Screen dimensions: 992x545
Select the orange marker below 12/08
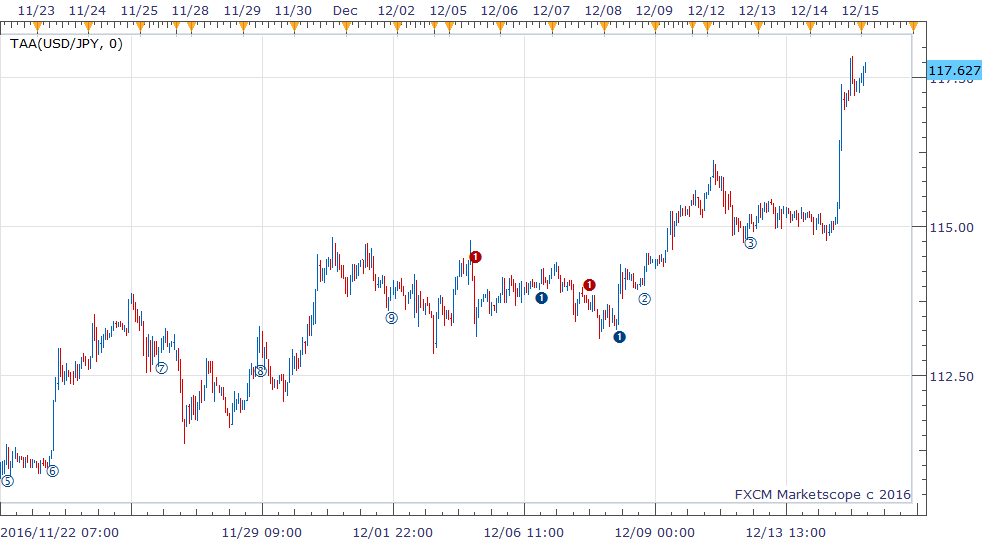click(x=604, y=27)
